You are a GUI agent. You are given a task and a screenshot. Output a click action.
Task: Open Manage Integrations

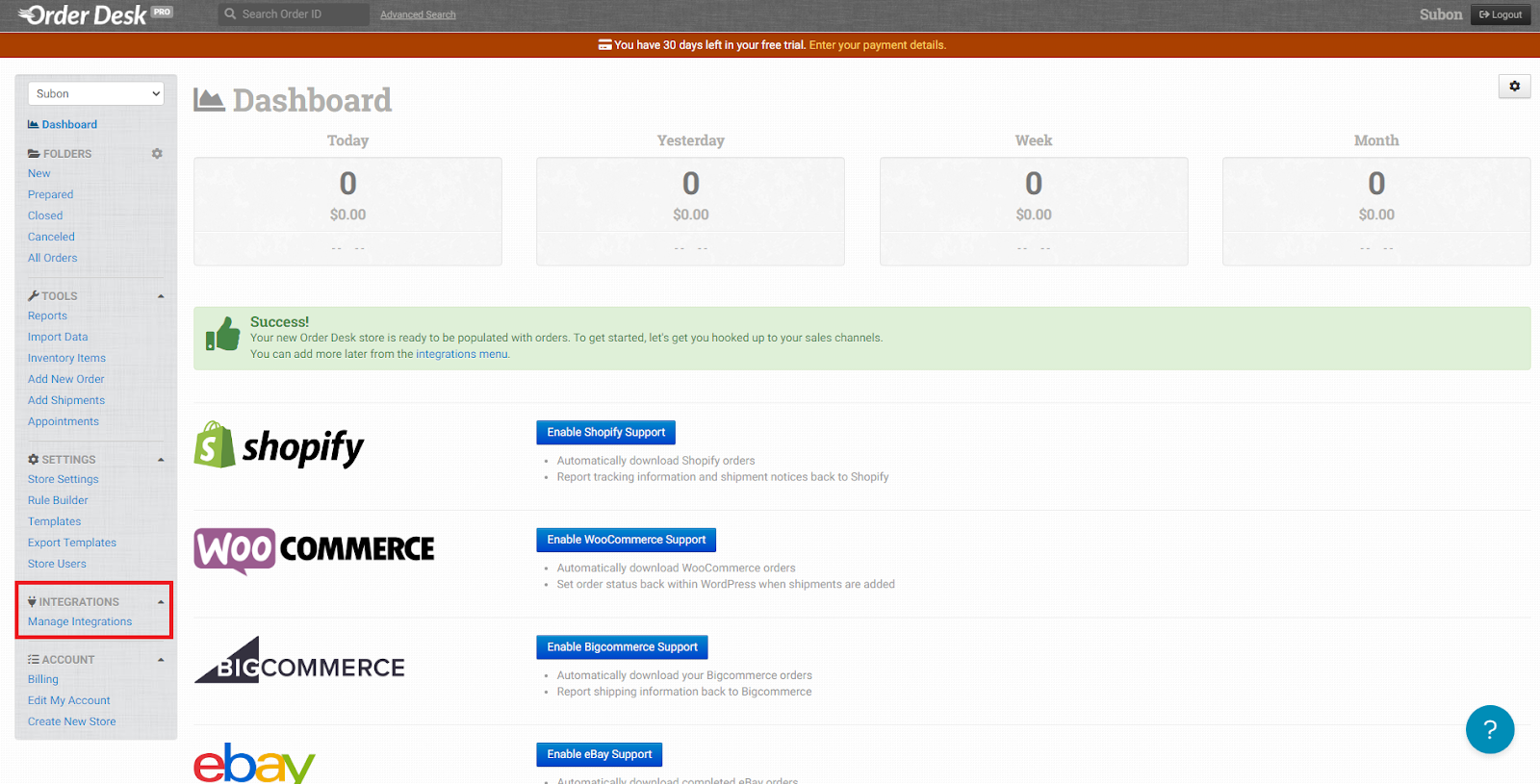80,622
